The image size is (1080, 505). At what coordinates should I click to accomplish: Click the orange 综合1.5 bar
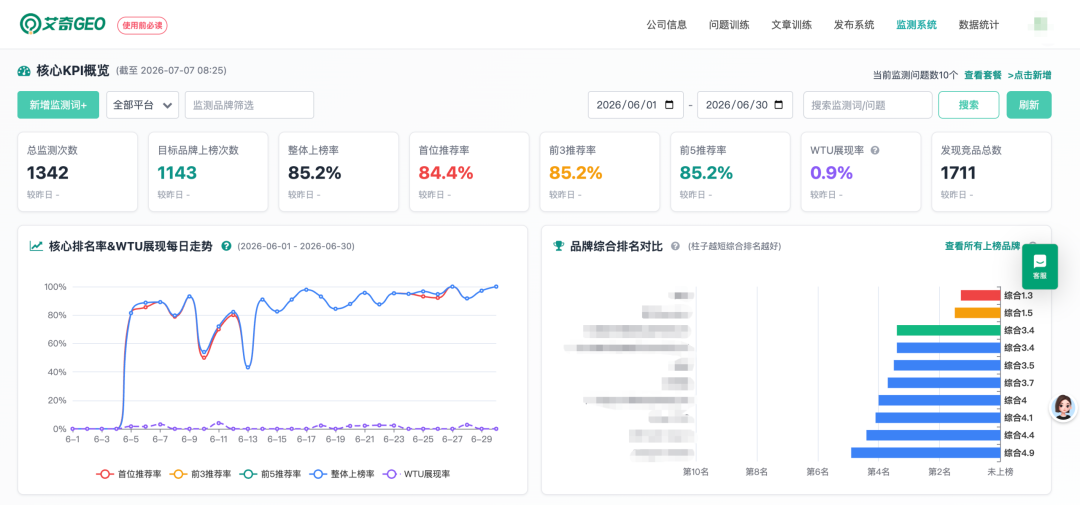pos(977,313)
